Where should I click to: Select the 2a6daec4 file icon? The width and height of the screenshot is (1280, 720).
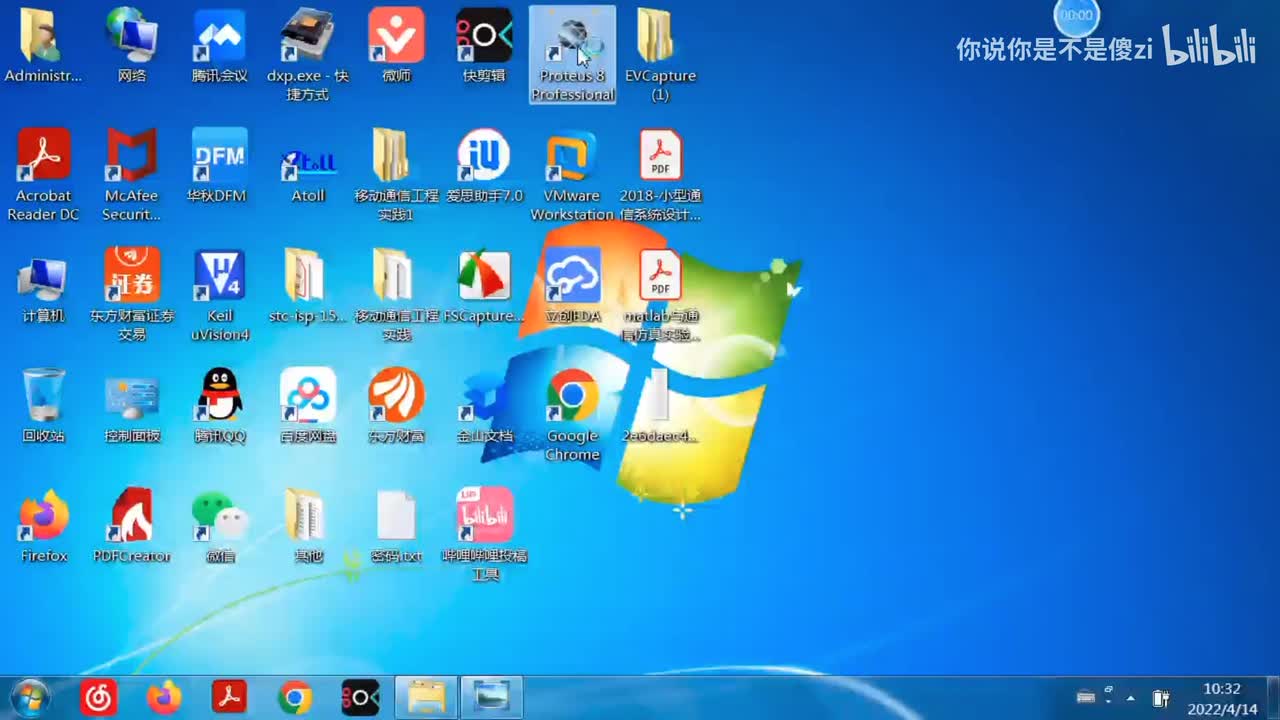pos(660,406)
